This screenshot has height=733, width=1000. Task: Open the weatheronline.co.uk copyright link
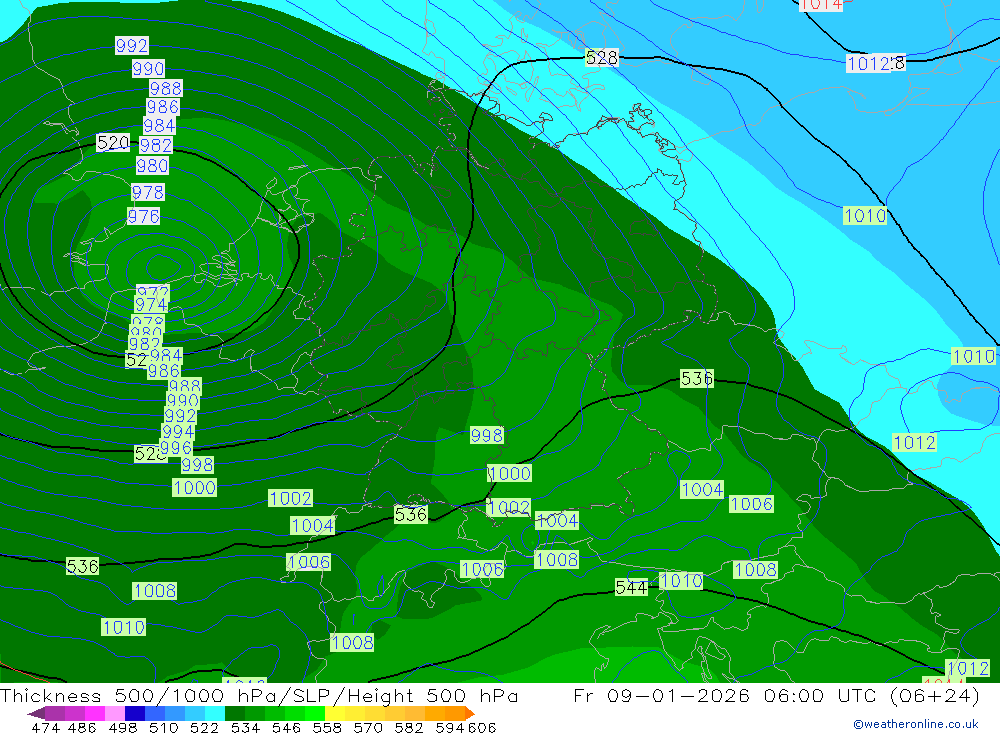point(916,724)
